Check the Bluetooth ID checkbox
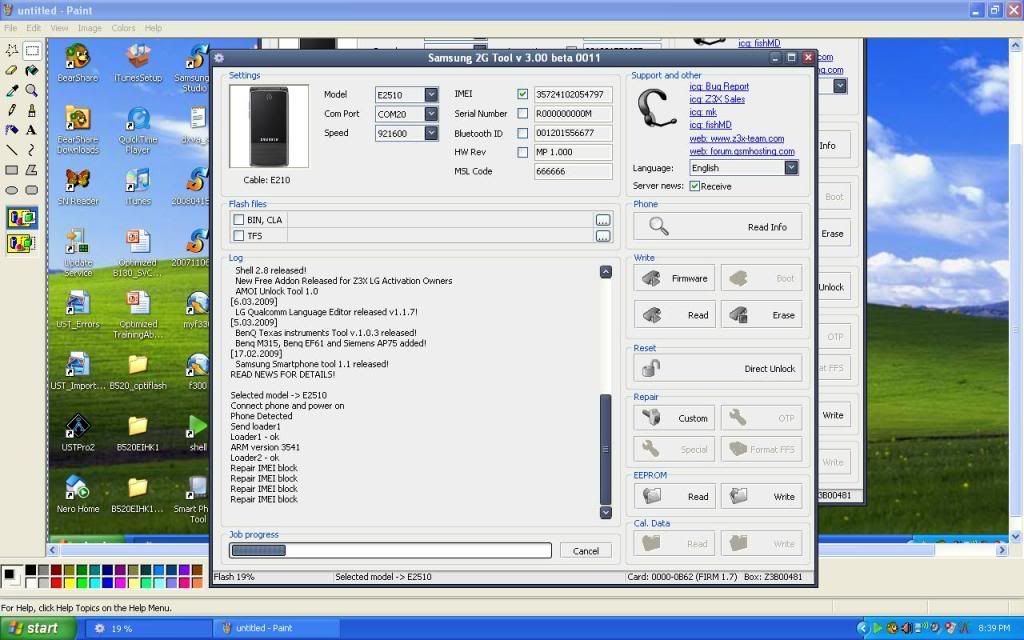The height and width of the screenshot is (640, 1024). pos(522,133)
